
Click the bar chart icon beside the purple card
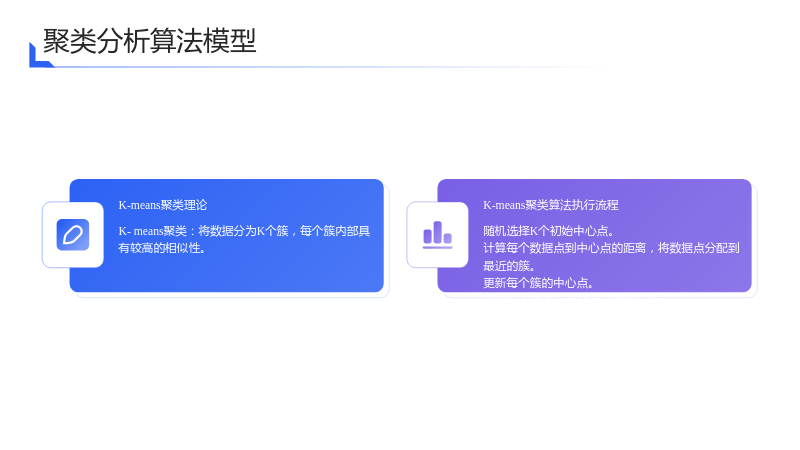point(437,235)
